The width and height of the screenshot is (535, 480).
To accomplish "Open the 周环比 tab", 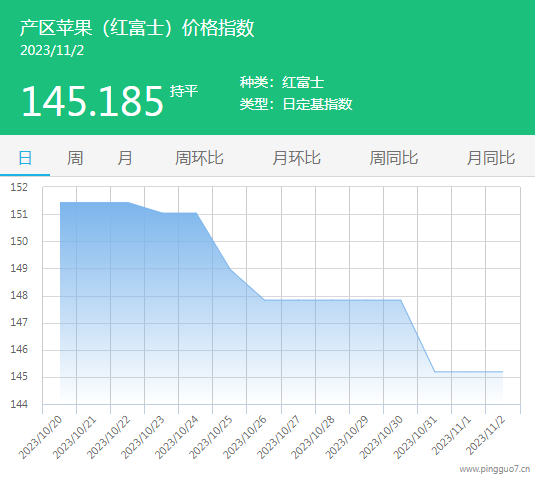I will click(199, 158).
